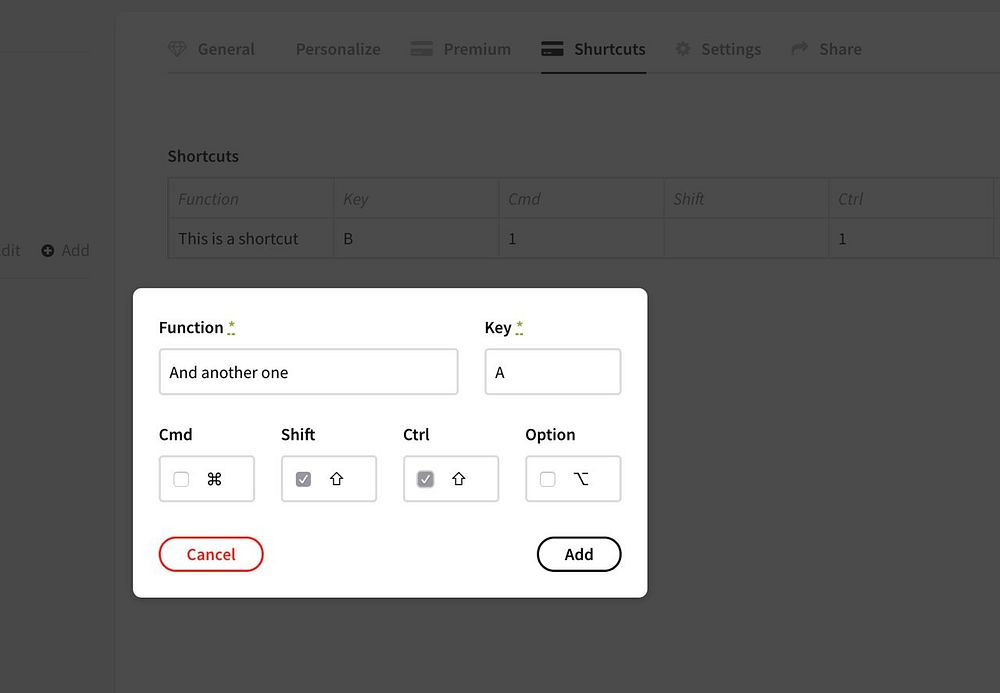Click the diamond icon beside General
Viewport: 1000px width, 693px height.
177,49
